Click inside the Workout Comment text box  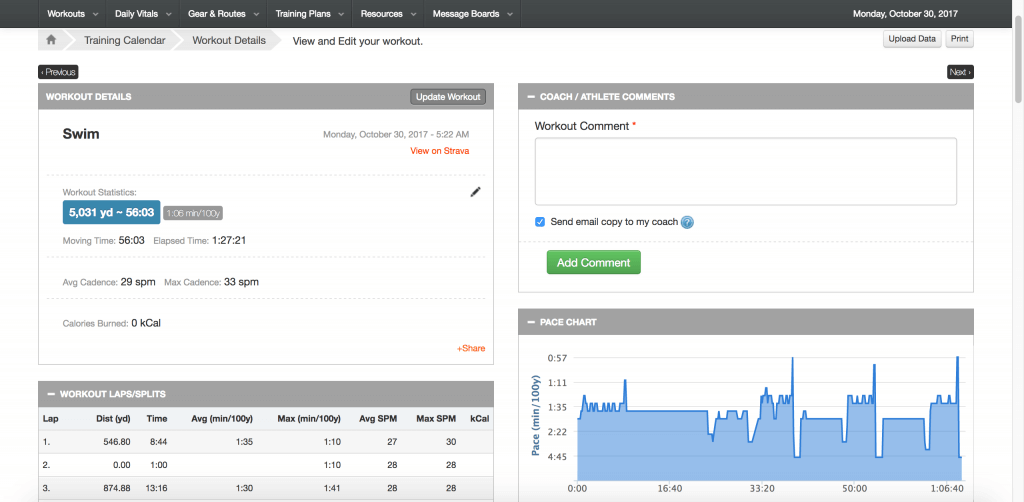click(745, 171)
